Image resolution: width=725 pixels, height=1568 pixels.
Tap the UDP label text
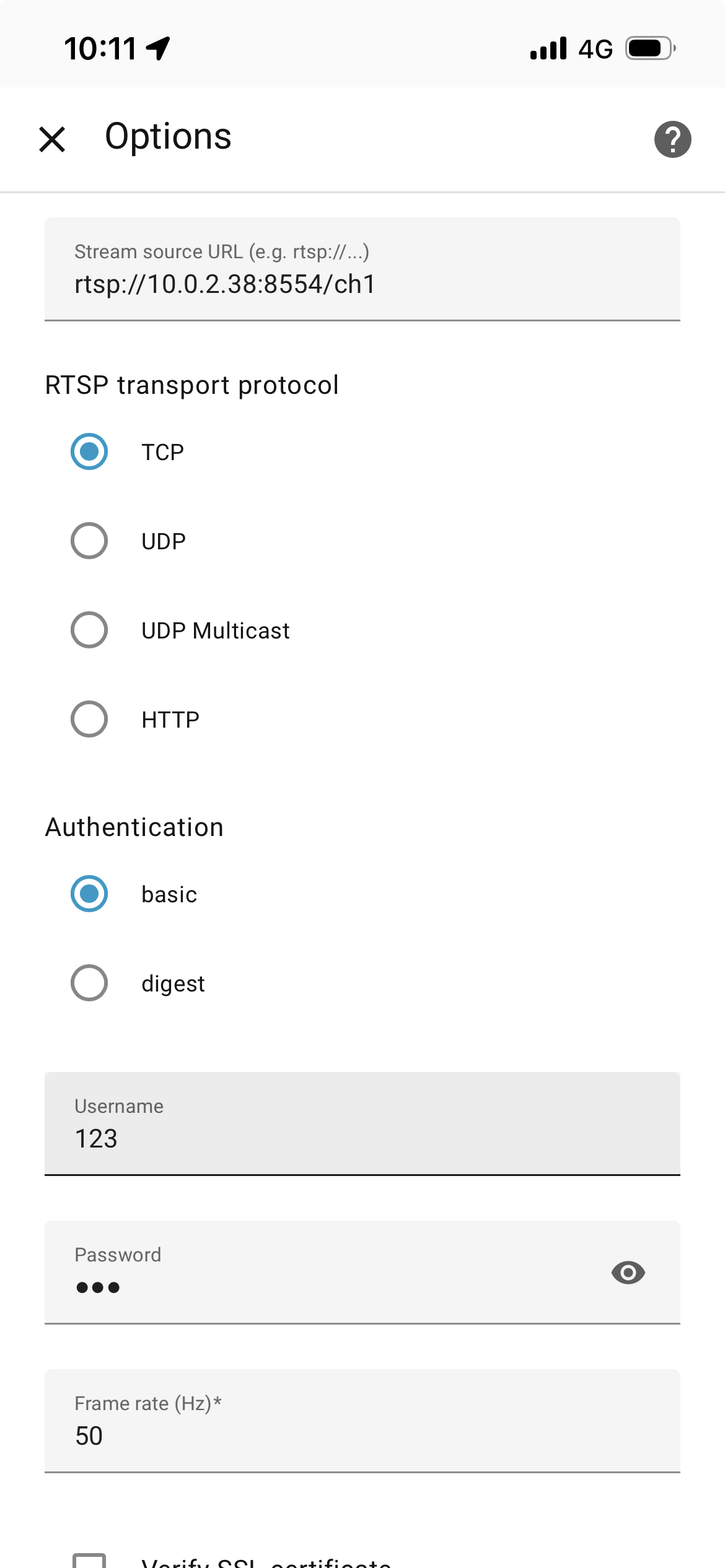[164, 541]
